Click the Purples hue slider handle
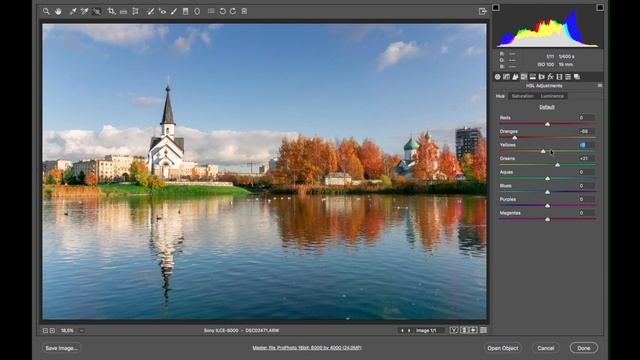This screenshot has width=640, height=360. click(547, 206)
